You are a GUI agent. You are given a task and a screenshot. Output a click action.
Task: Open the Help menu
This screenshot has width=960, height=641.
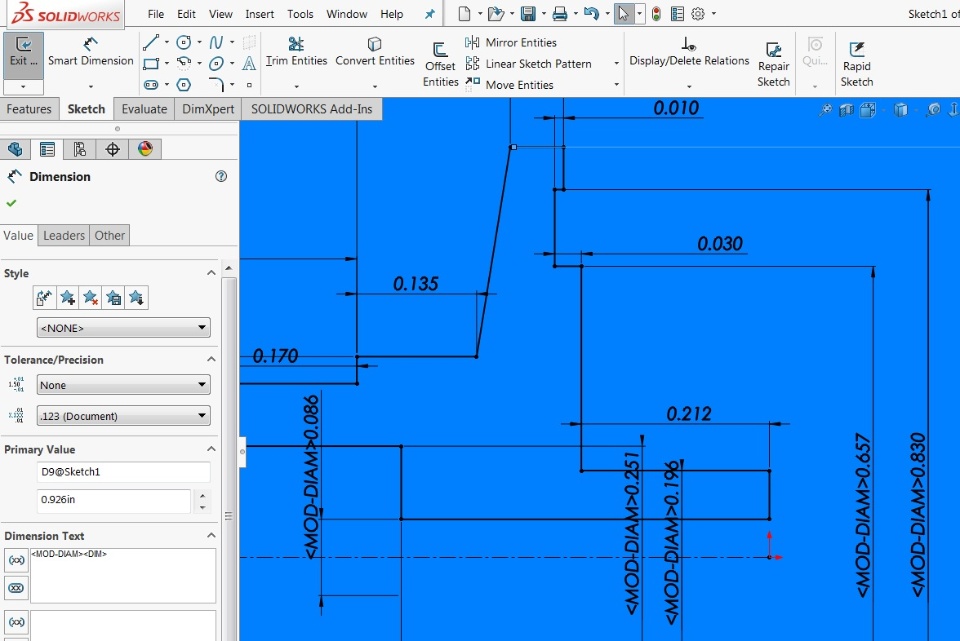pos(392,13)
